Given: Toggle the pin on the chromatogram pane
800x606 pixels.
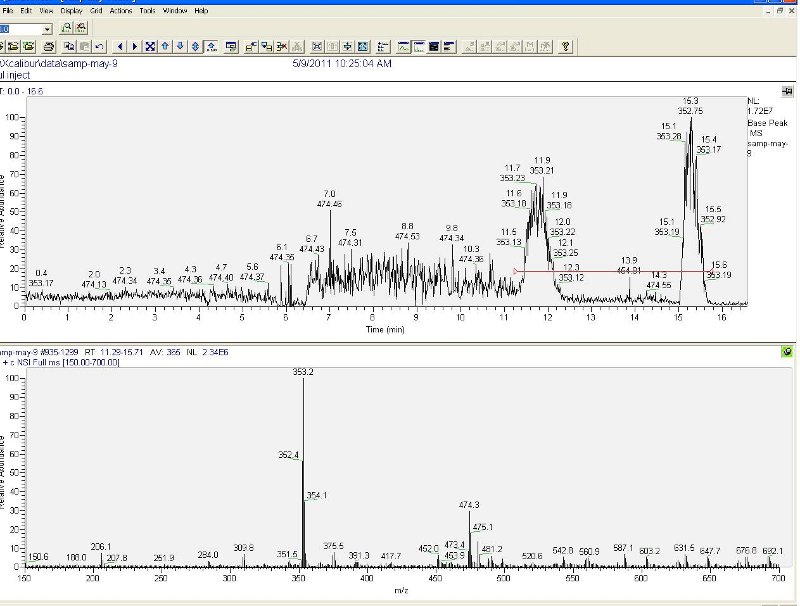Looking at the screenshot, I should pyautogui.click(x=787, y=91).
